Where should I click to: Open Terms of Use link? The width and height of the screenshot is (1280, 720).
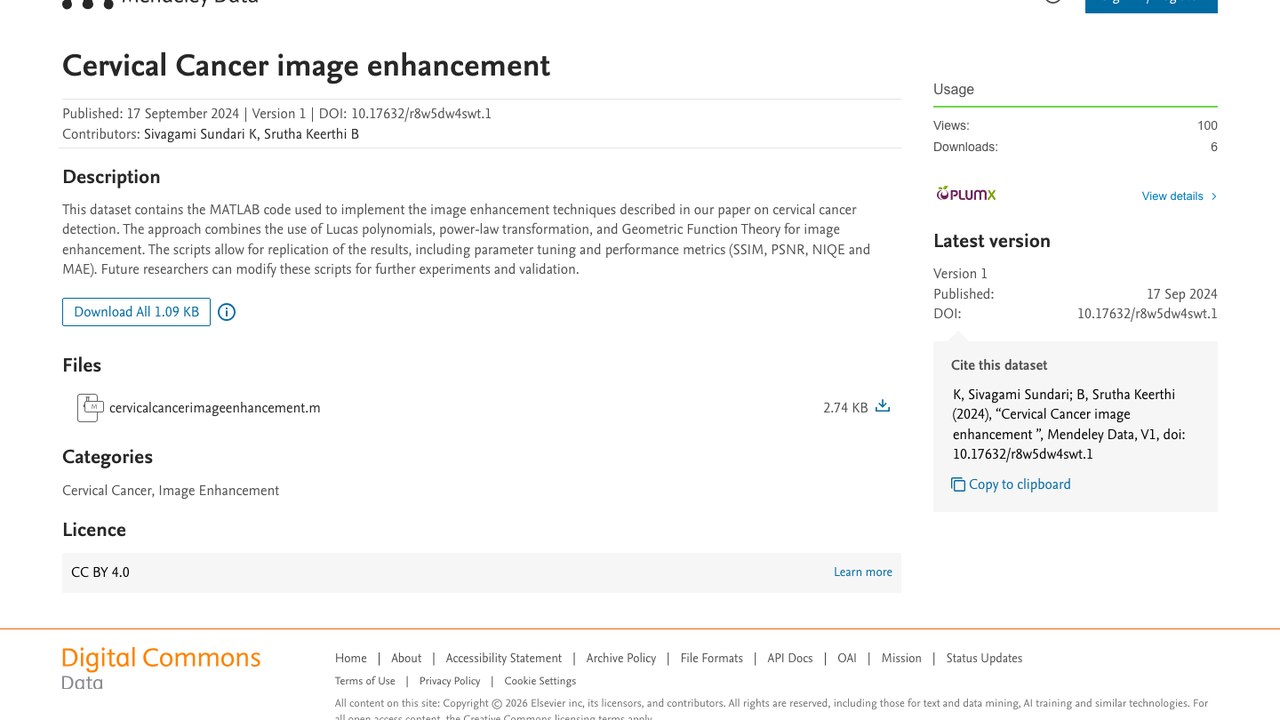[365, 681]
